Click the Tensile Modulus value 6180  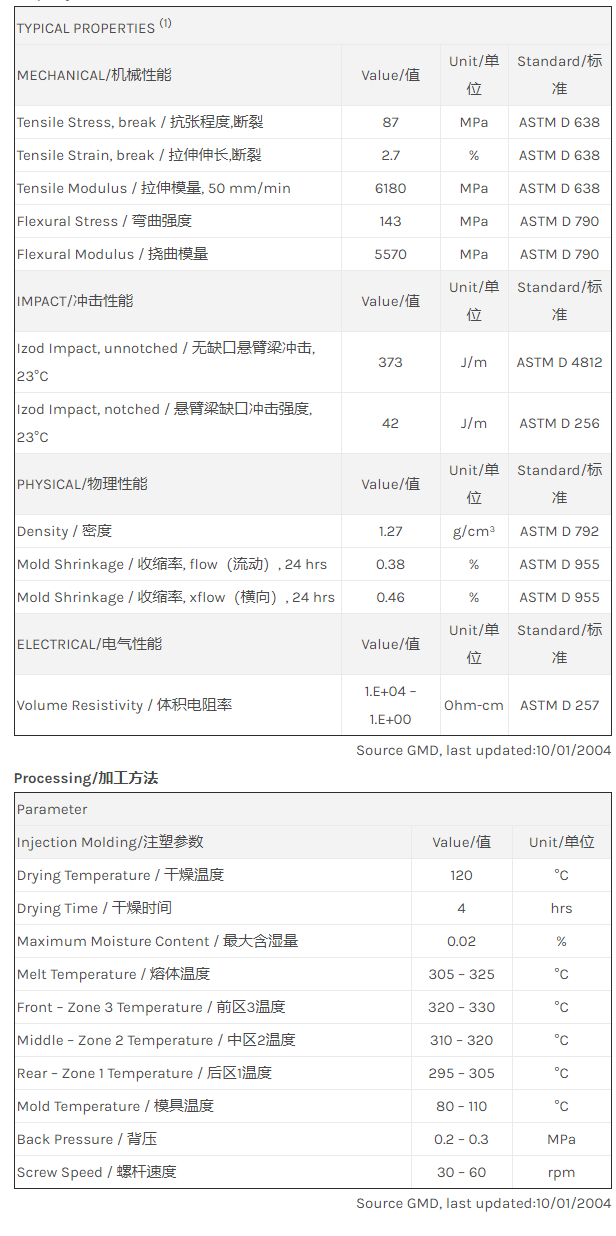click(390, 188)
